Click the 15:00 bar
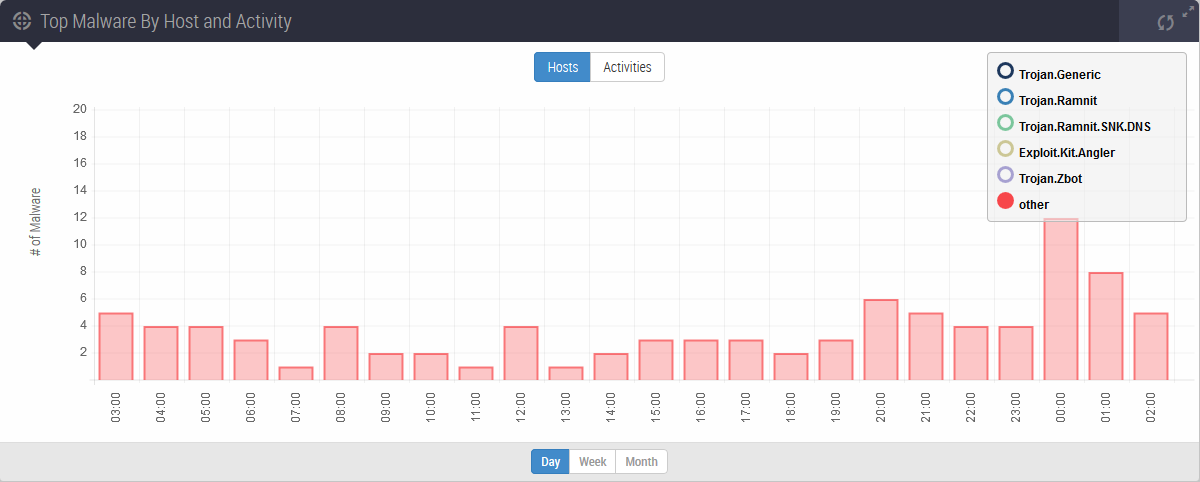This screenshot has width=1200, height=482. [x=656, y=360]
